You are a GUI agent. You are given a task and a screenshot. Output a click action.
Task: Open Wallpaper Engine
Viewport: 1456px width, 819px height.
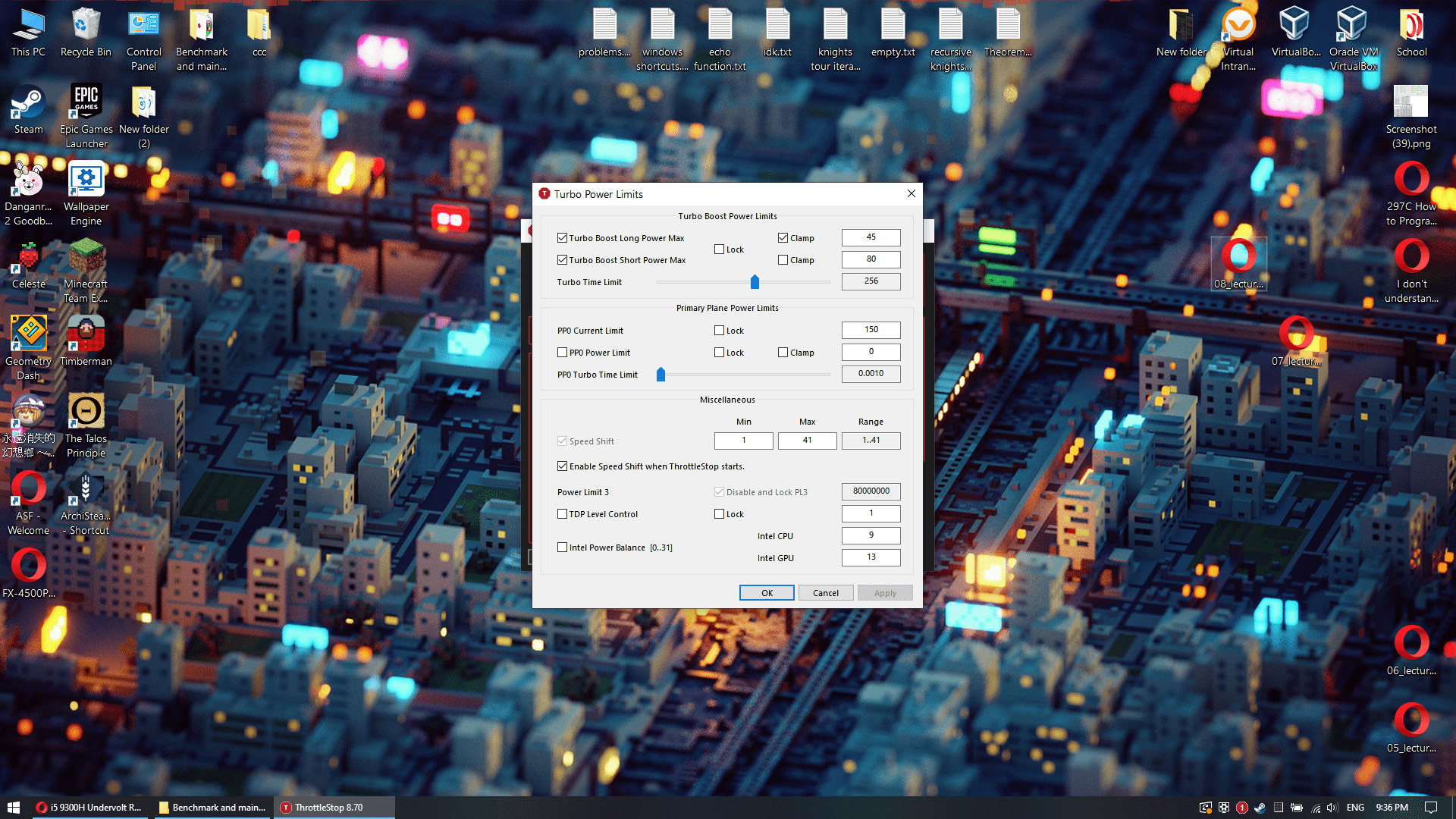(86, 180)
